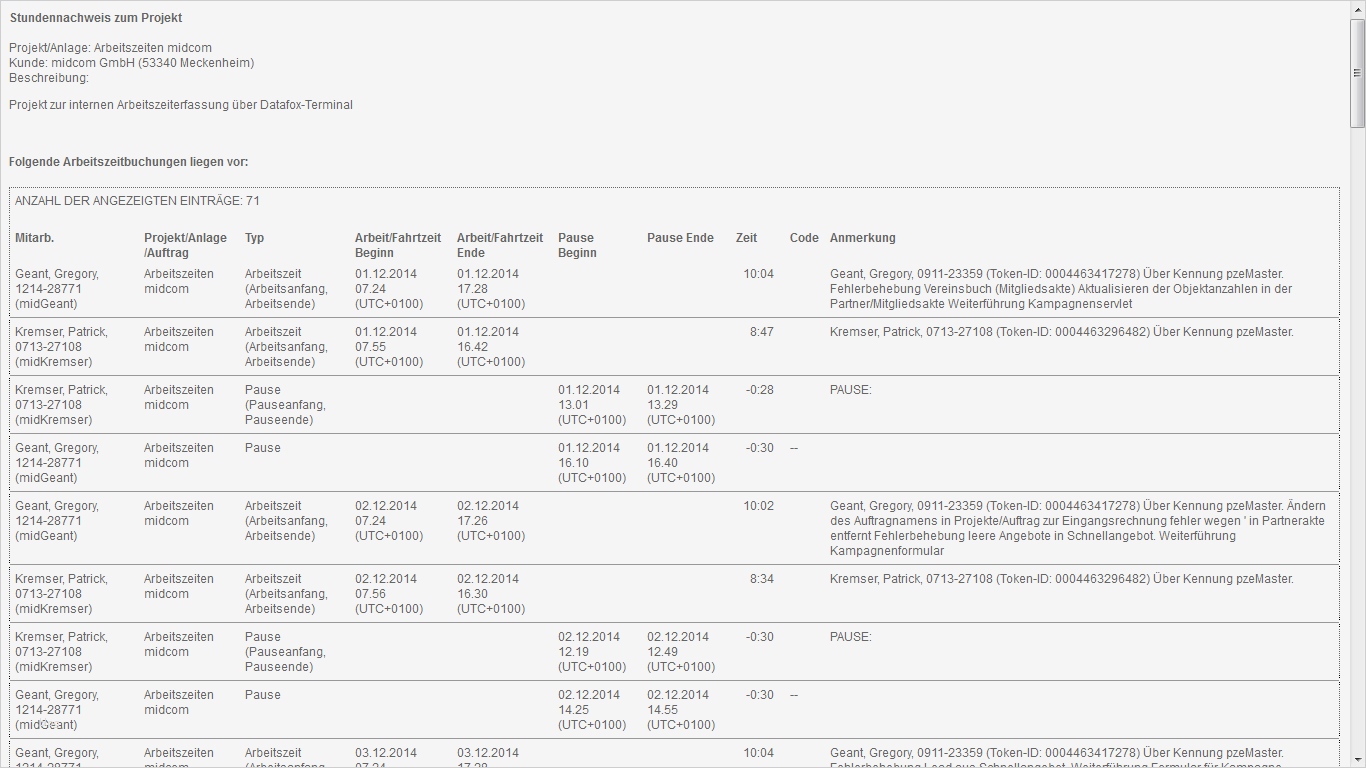Viewport: 1366px width, 768px height.
Task: Click the vertical scrollbar thumb
Action: [1357, 72]
